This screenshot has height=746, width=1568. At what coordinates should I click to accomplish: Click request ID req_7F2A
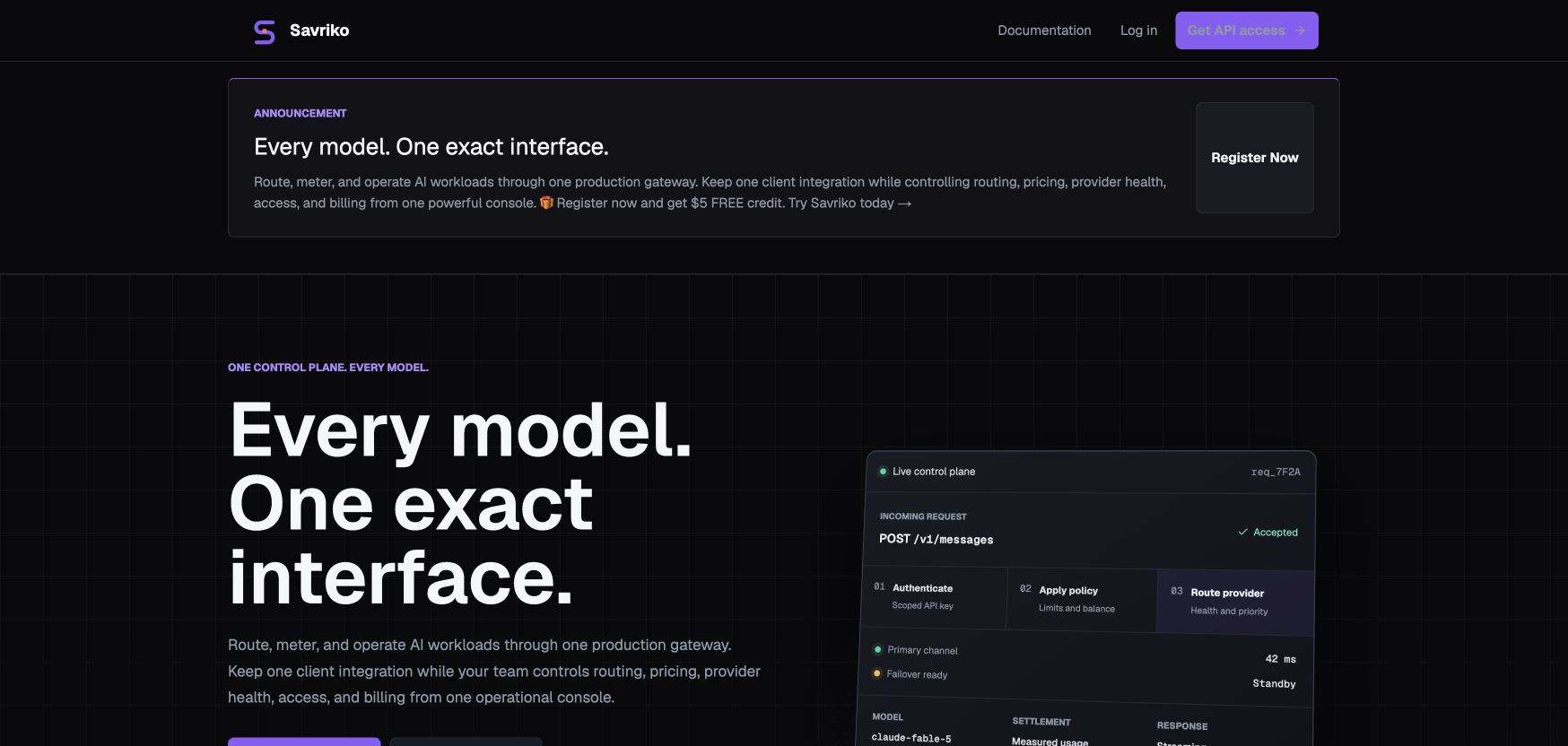[1276, 472]
